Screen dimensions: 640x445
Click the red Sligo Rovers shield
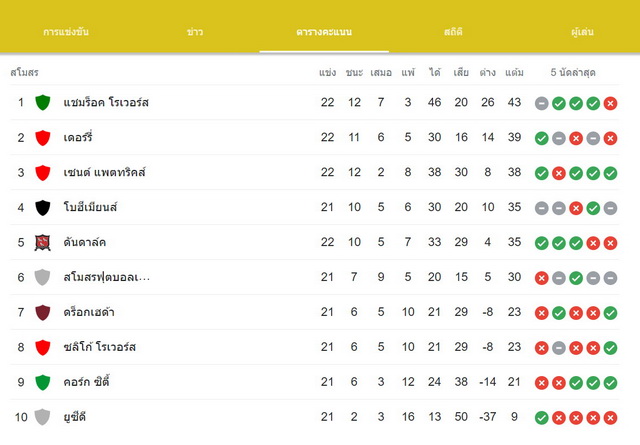[43, 347]
